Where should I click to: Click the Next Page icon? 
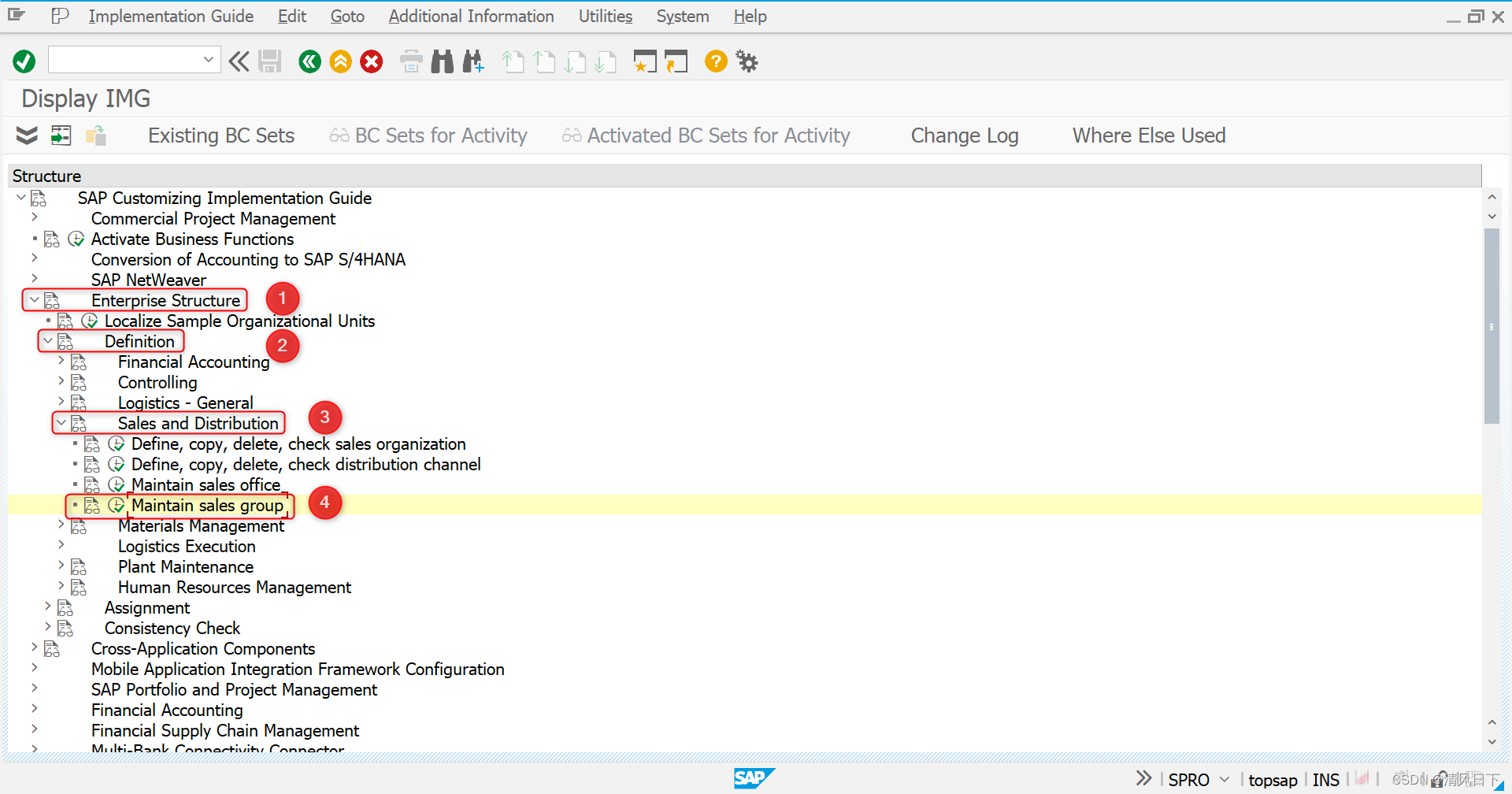[575, 61]
